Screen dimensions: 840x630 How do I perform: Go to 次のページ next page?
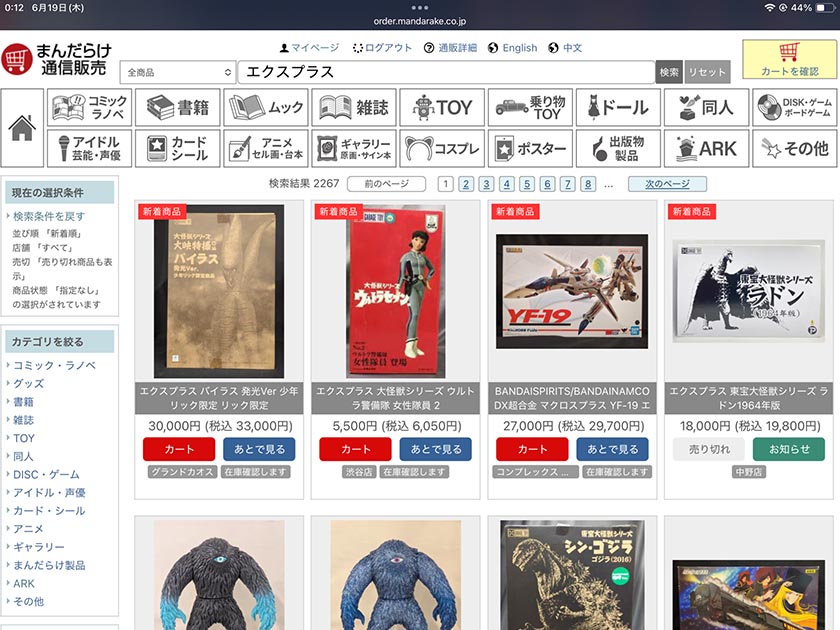tap(667, 184)
